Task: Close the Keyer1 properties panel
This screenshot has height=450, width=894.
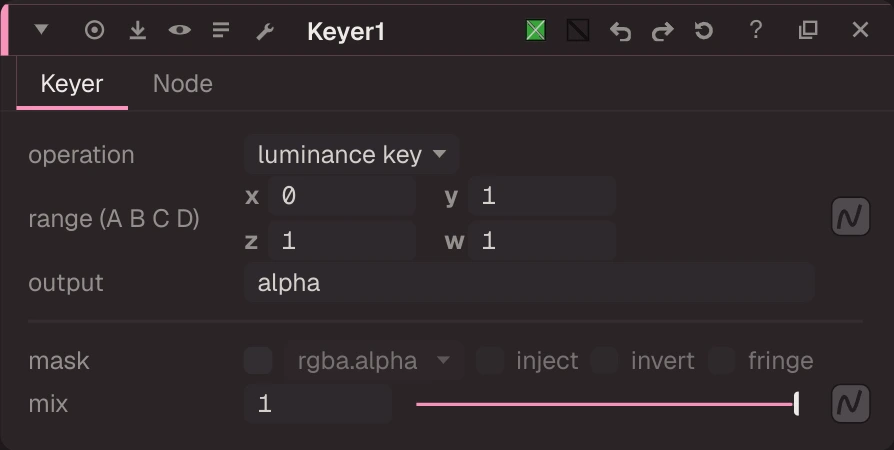Action: 860,30
